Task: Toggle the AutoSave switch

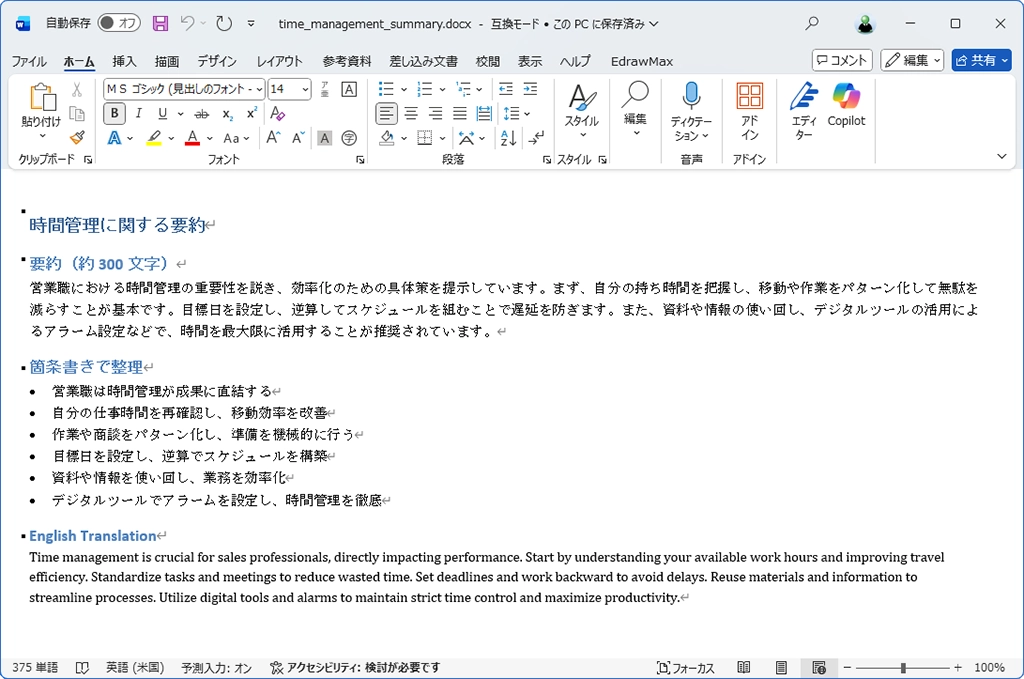Action: (x=119, y=23)
